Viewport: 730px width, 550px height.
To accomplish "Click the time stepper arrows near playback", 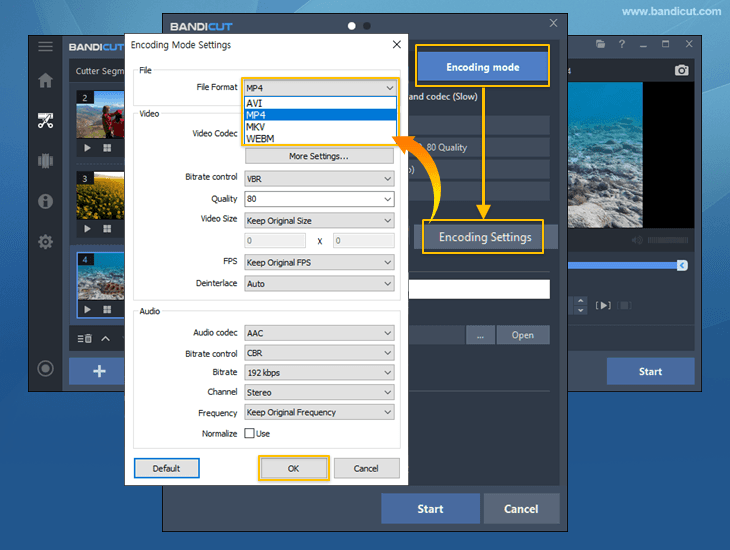I will pyautogui.click(x=580, y=306).
